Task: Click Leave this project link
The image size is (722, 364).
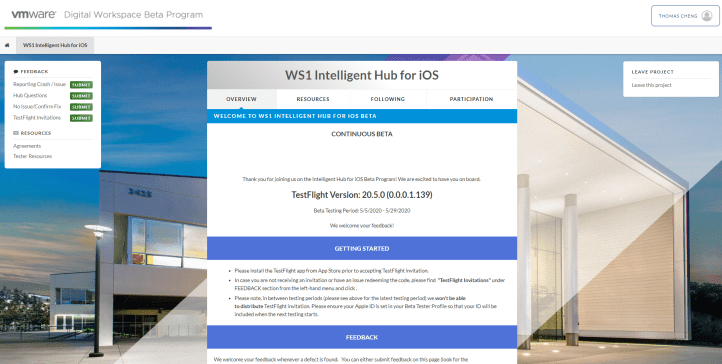Action: (652, 85)
